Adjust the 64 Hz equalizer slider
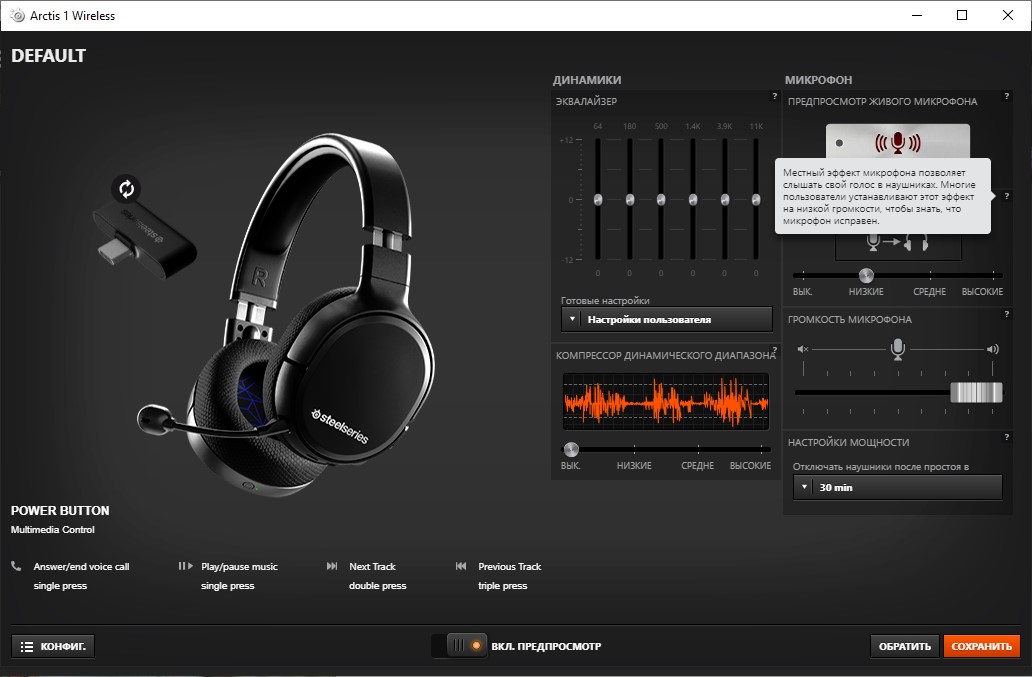 click(598, 199)
